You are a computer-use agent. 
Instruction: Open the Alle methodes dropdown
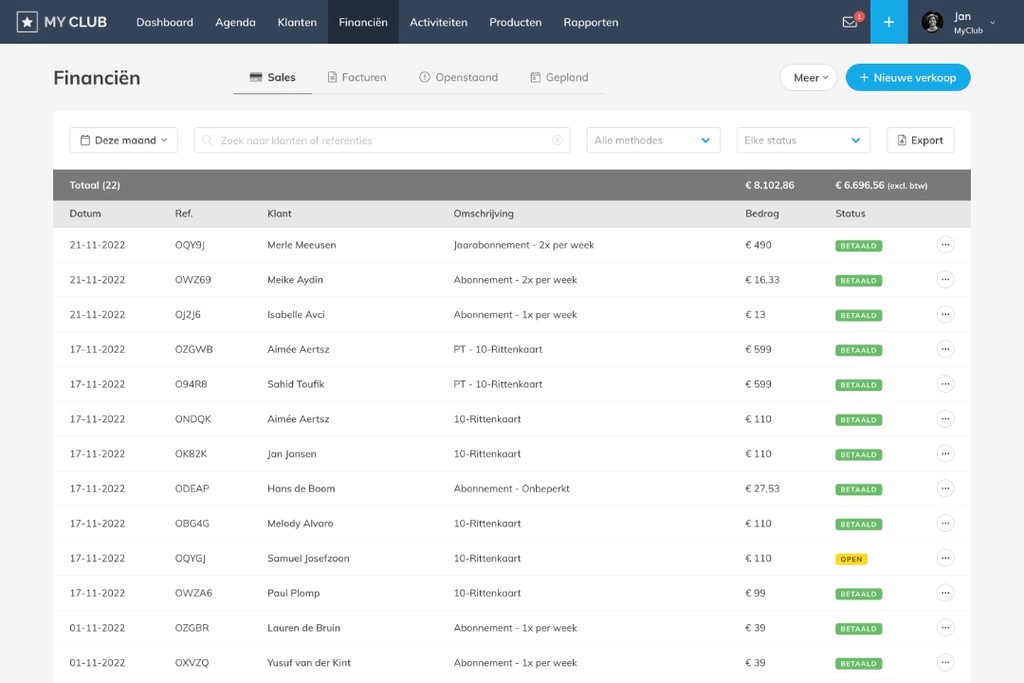[652, 140]
